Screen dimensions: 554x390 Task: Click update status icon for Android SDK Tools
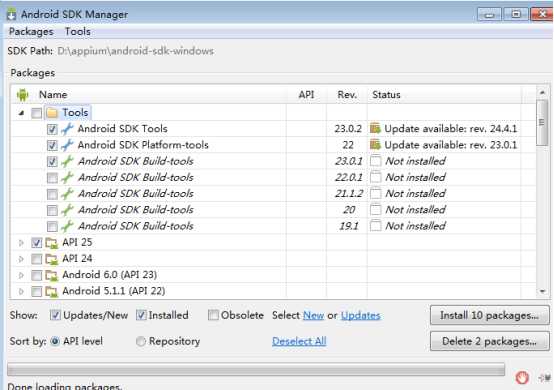pyautogui.click(x=375, y=129)
